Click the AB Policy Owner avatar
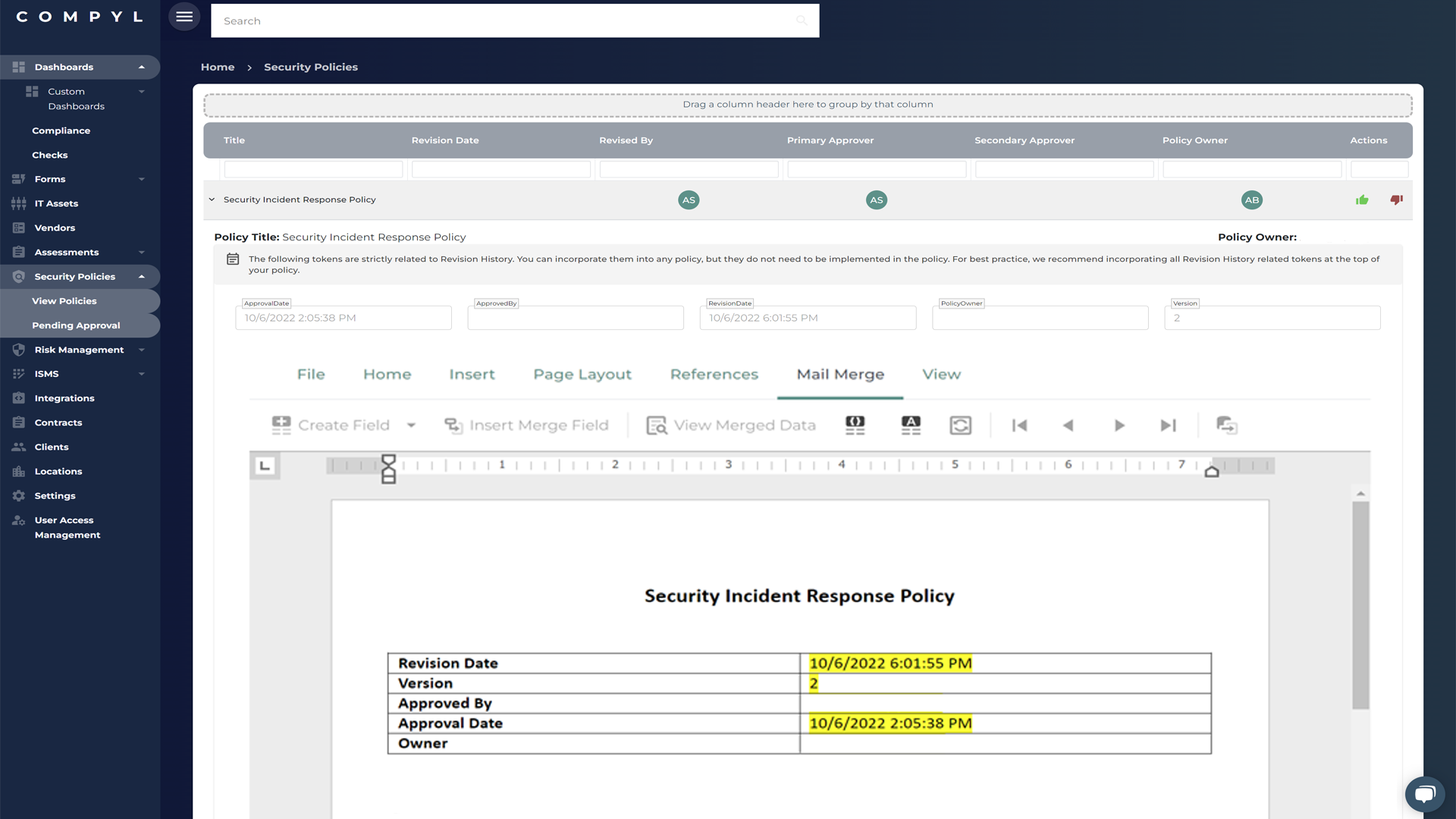The width and height of the screenshot is (1456, 819). (1251, 199)
